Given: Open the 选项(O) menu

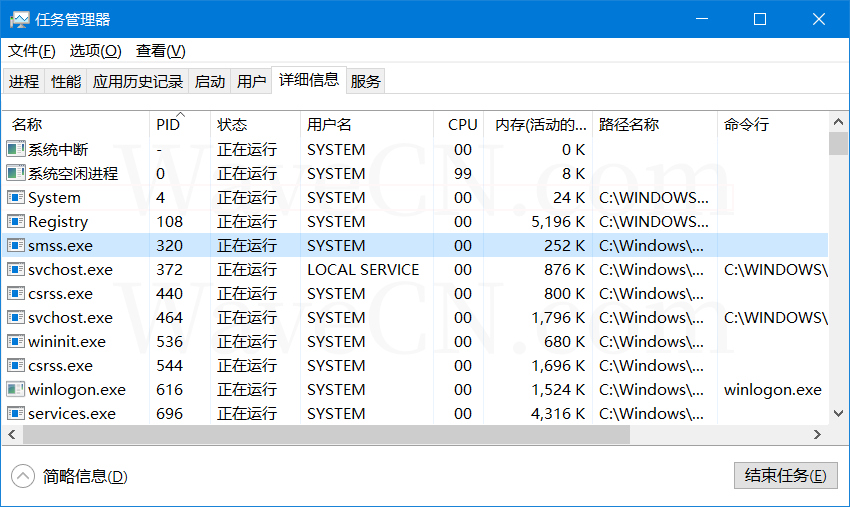Looking at the screenshot, I should 95,51.
